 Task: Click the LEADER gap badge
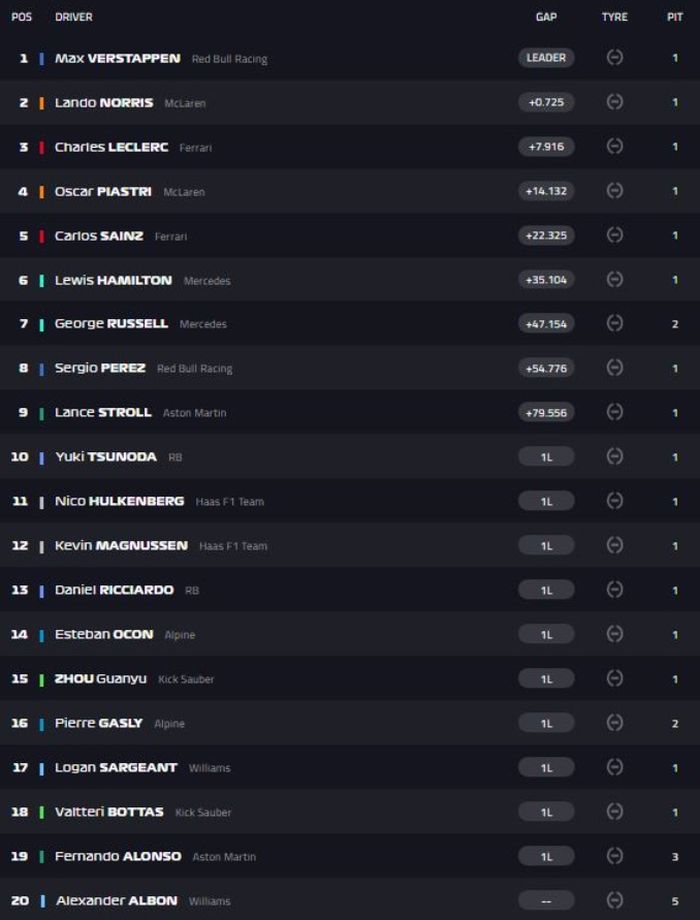pos(546,58)
